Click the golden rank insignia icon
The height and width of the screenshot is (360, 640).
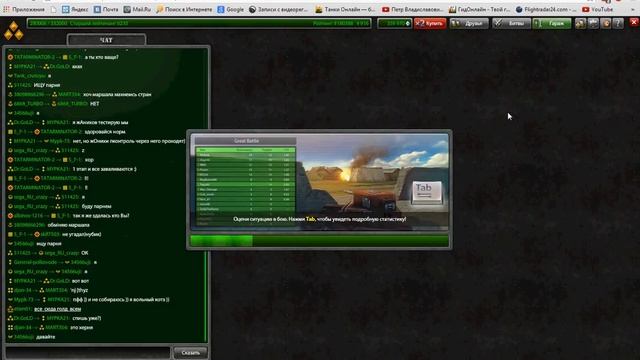(x=13, y=31)
